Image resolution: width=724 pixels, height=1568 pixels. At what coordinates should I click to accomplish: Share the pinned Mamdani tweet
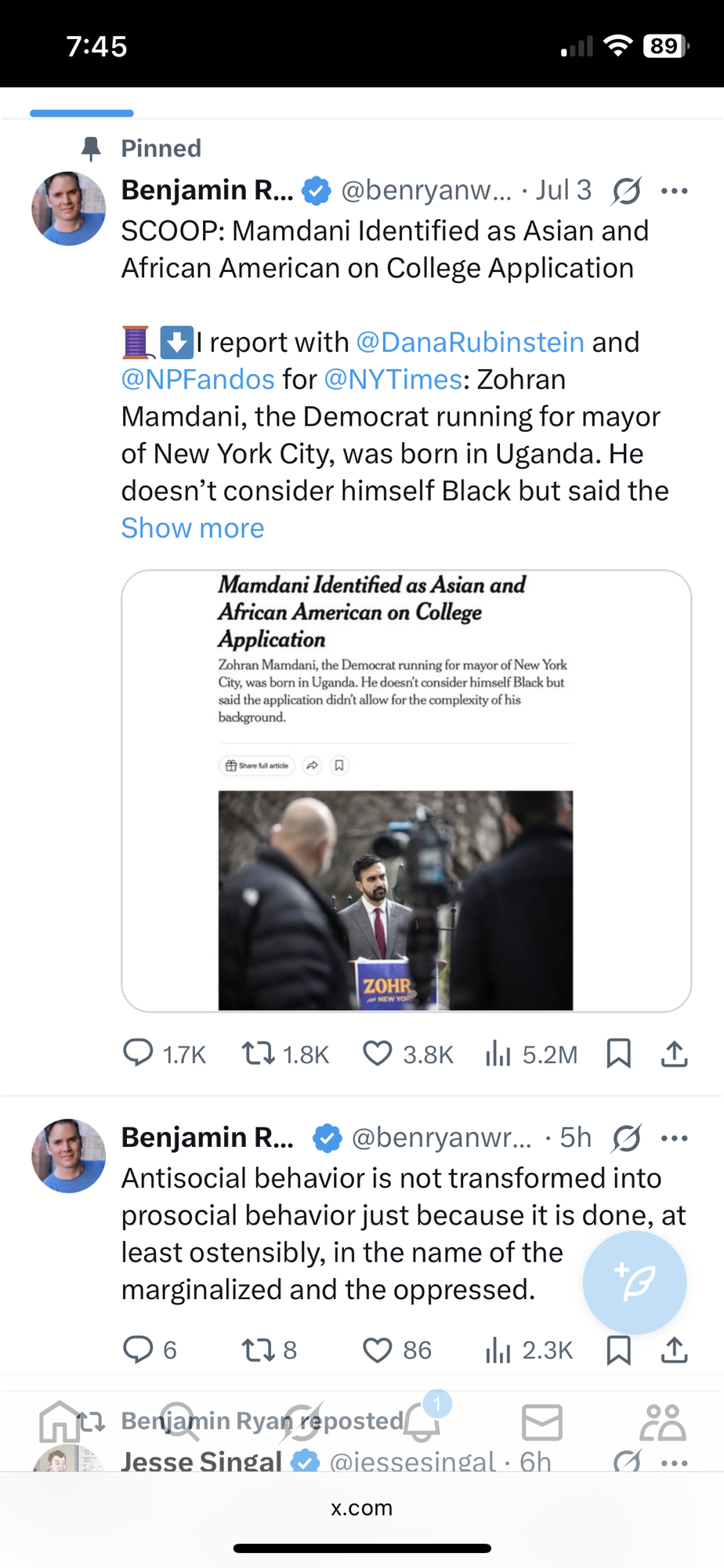click(674, 1053)
